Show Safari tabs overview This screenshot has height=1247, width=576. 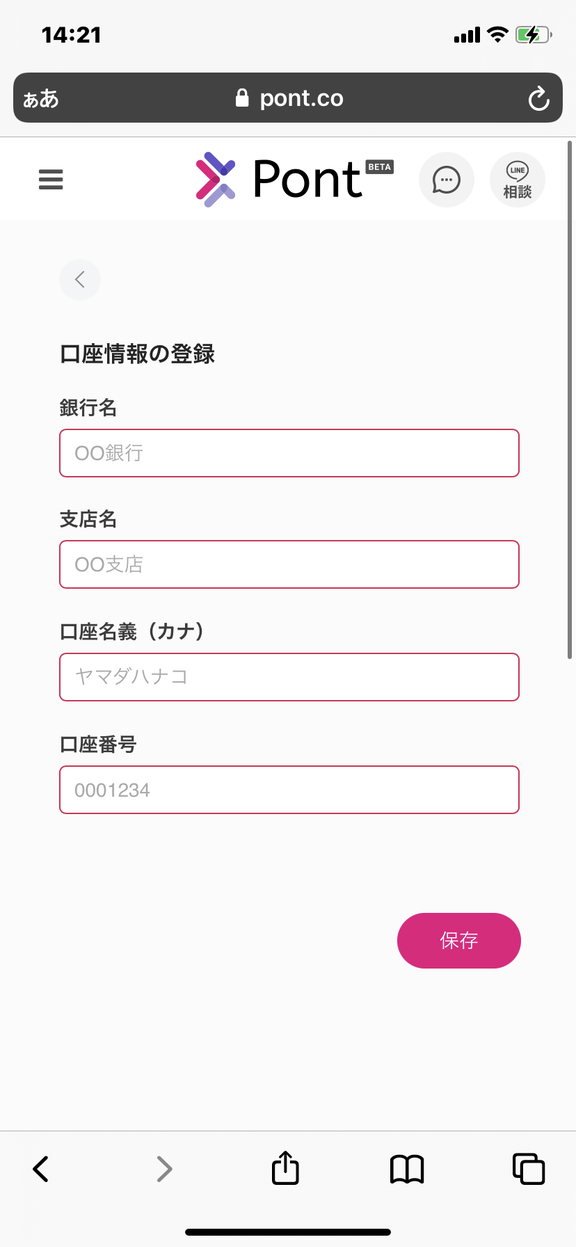528,1169
